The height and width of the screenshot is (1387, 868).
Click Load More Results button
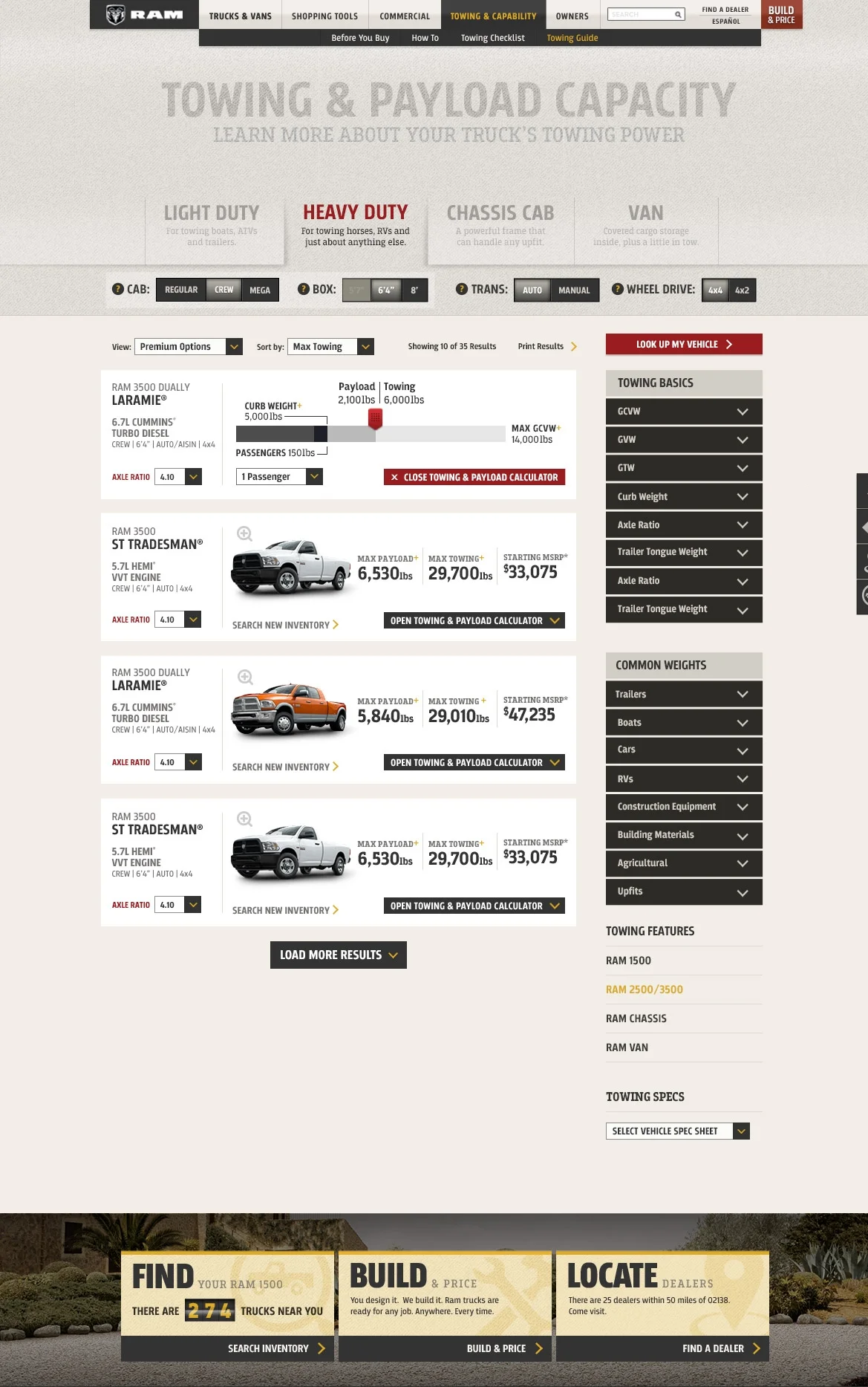339,955
